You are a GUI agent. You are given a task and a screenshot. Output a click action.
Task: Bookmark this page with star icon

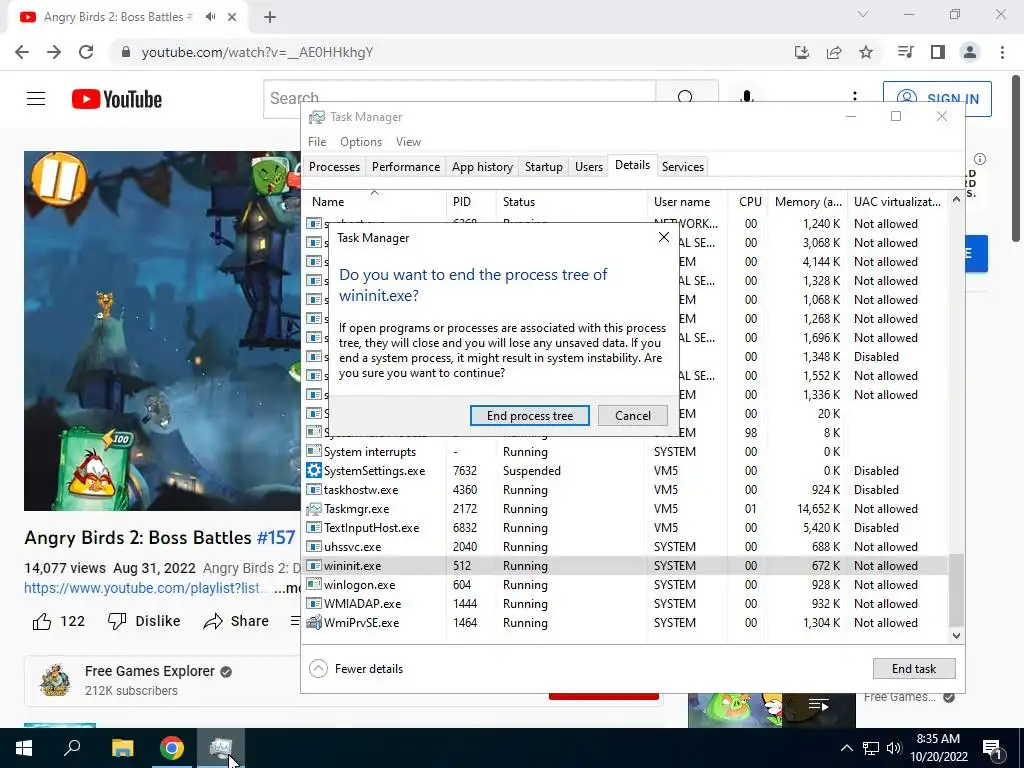[866, 52]
